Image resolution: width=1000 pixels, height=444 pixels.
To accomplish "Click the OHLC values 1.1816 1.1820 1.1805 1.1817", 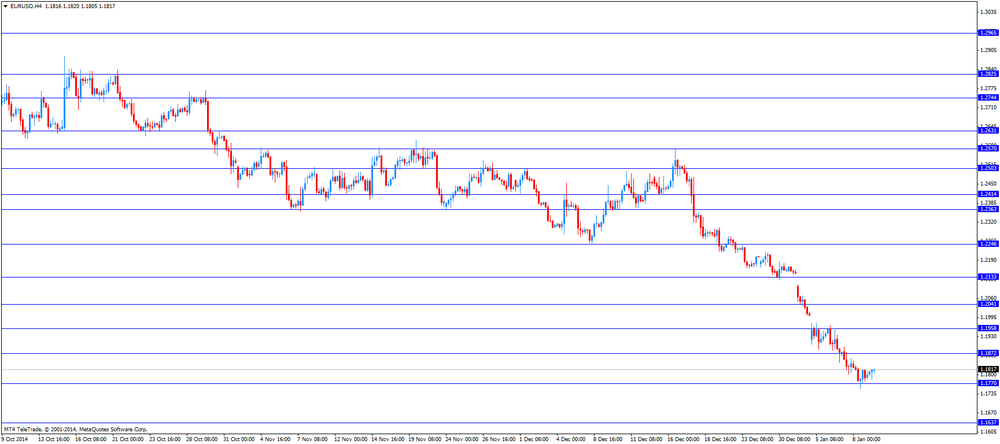I will click(80, 5).
